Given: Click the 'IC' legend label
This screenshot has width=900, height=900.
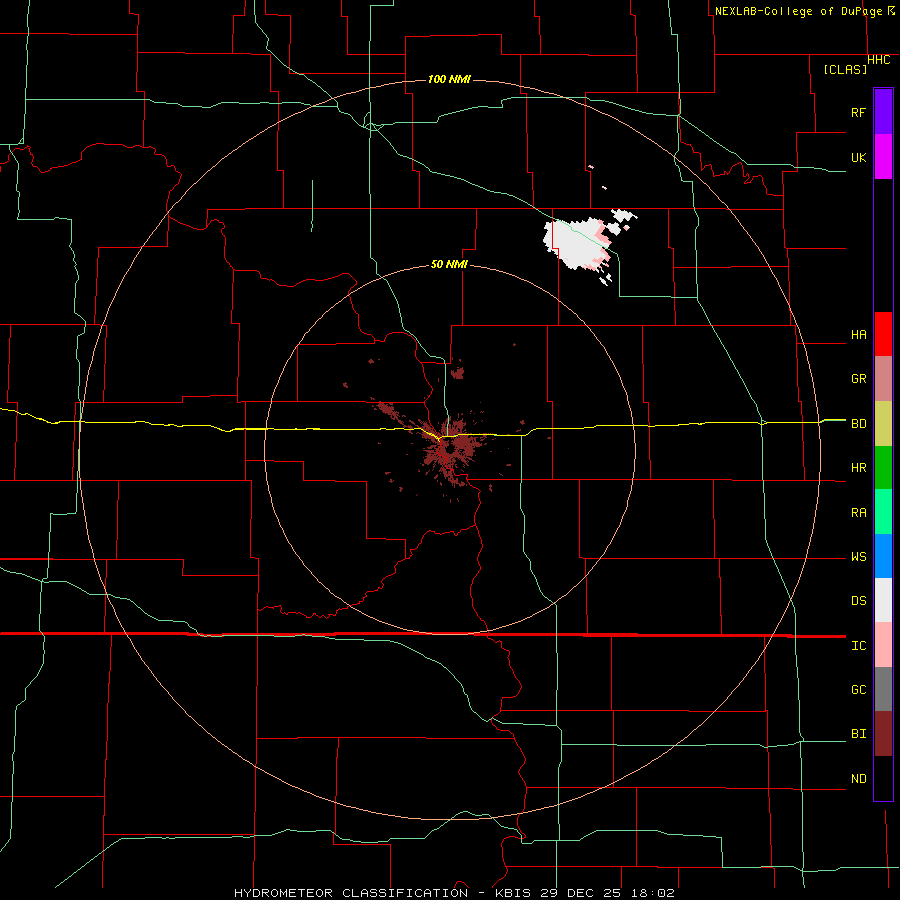Looking at the screenshot, I should (858, 646).
